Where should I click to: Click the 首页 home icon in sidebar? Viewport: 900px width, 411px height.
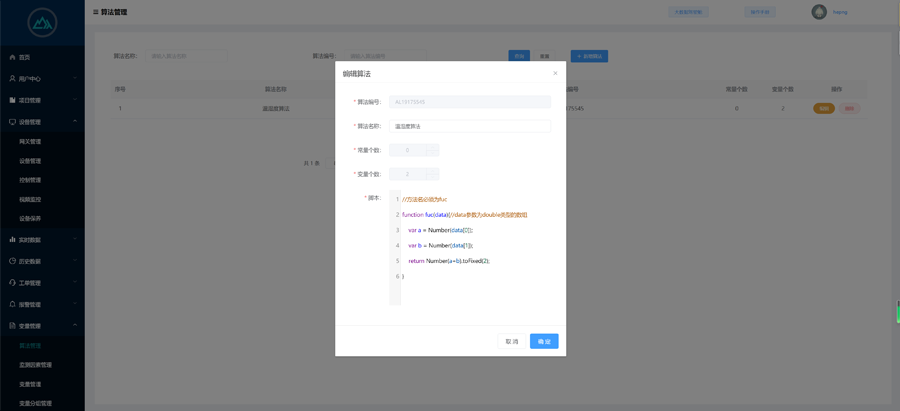tap(12, 57)
